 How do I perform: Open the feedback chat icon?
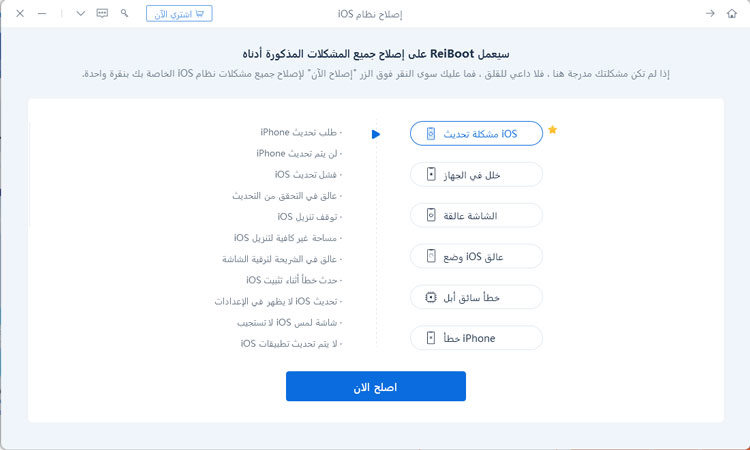[x=102, y=13]
